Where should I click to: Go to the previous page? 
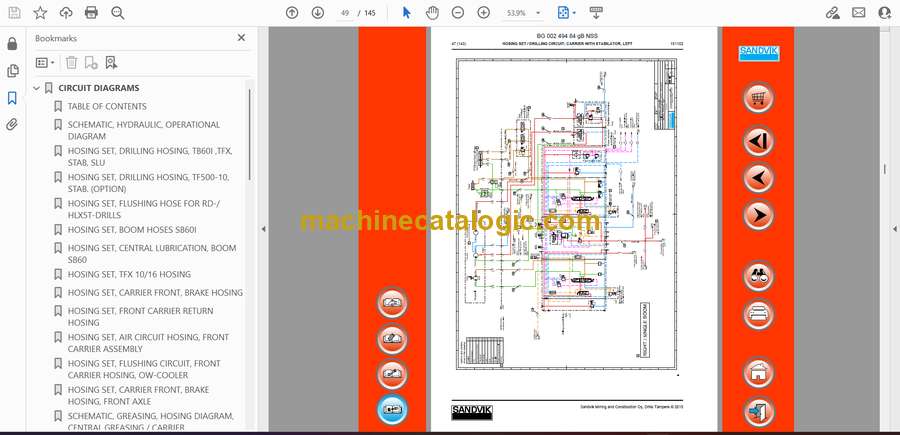pos(292,13)
